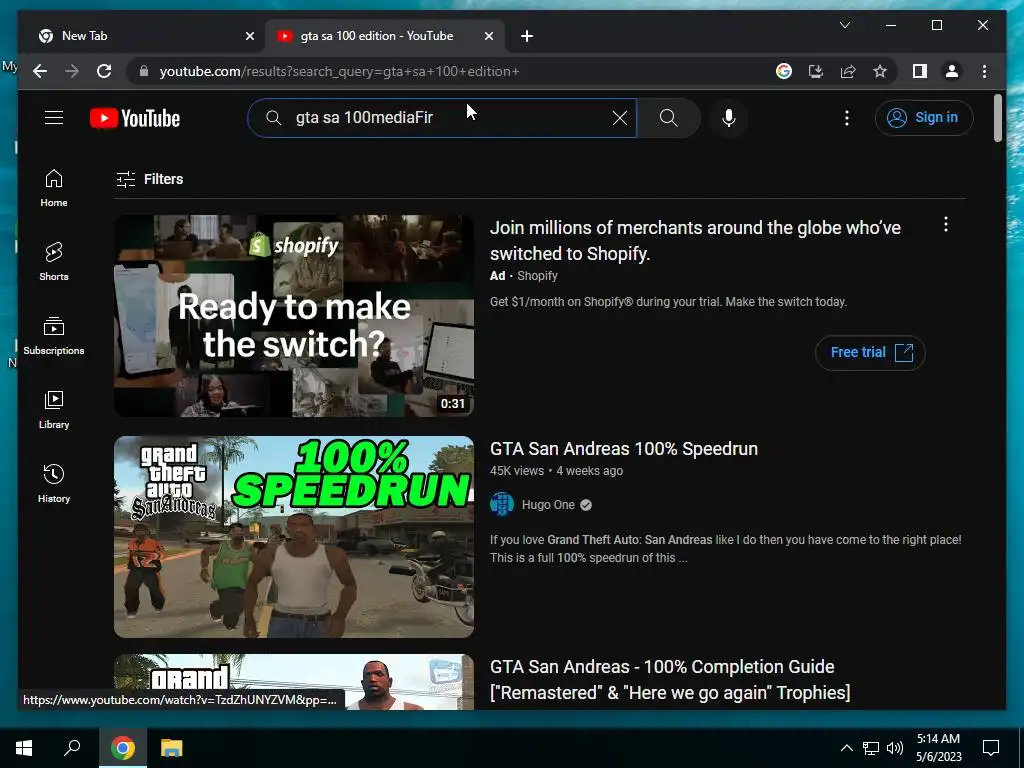
Task: Show hidden tray icons chevron
Action: tap(846, 748)
